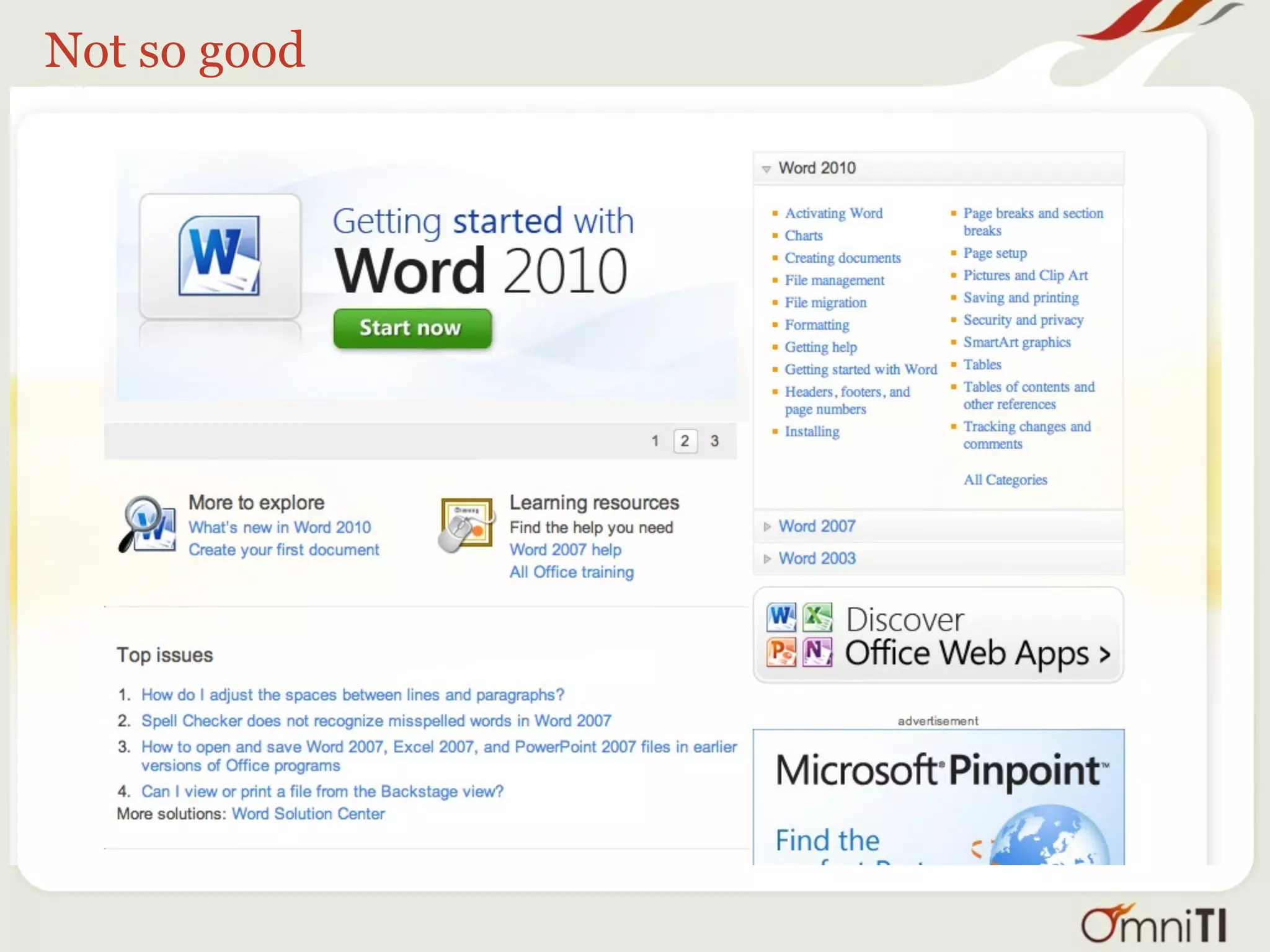The image size is (1270, 952).
Task: Click the magnifier icon beside More to explore
Action: 147,524
